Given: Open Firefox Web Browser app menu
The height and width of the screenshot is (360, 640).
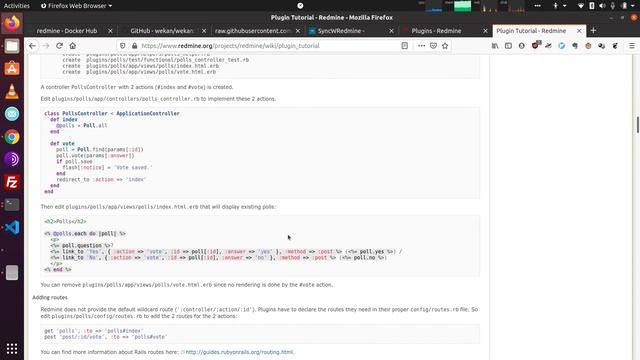Looking at the screenshot, I should click(x=76, y=6).
